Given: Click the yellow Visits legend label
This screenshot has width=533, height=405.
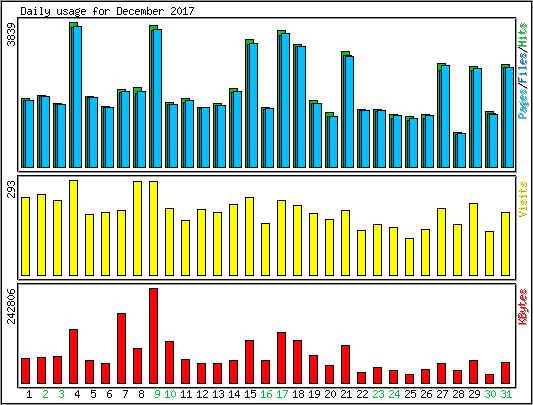Looking at the screenshot, I should [x=523, y=199].
